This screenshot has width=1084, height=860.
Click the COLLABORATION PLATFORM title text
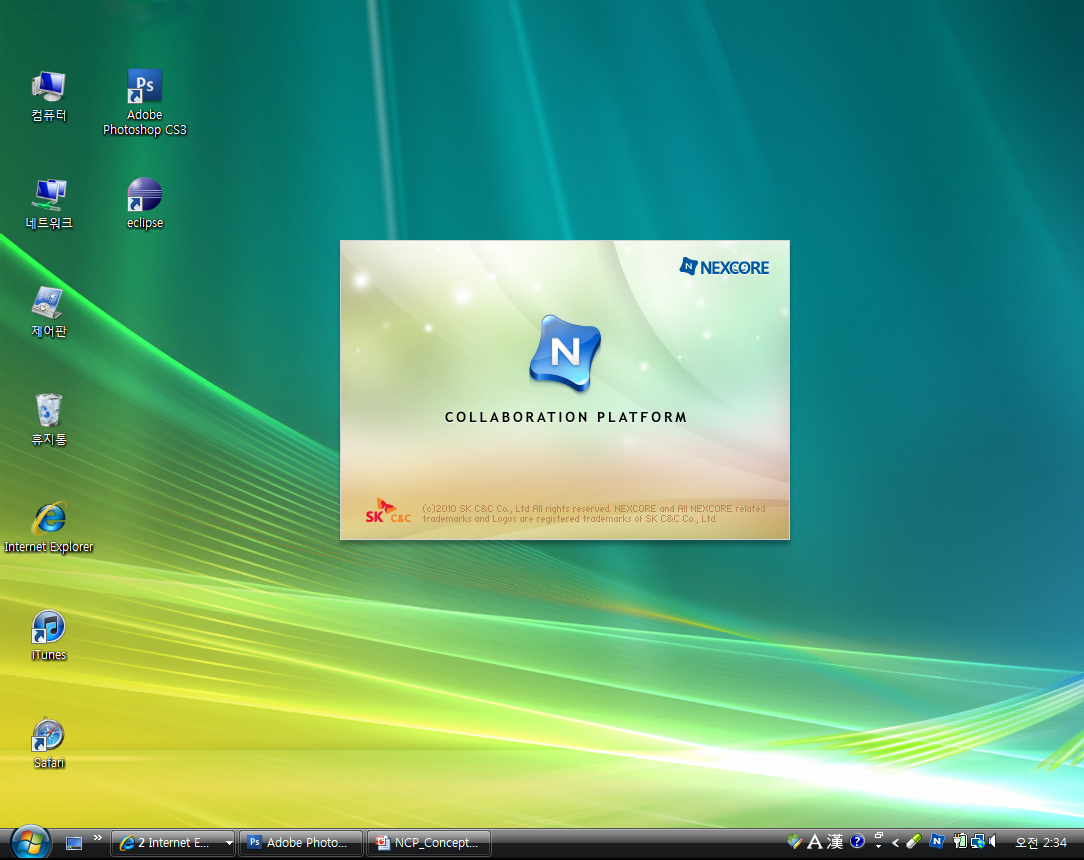(566, 417)
